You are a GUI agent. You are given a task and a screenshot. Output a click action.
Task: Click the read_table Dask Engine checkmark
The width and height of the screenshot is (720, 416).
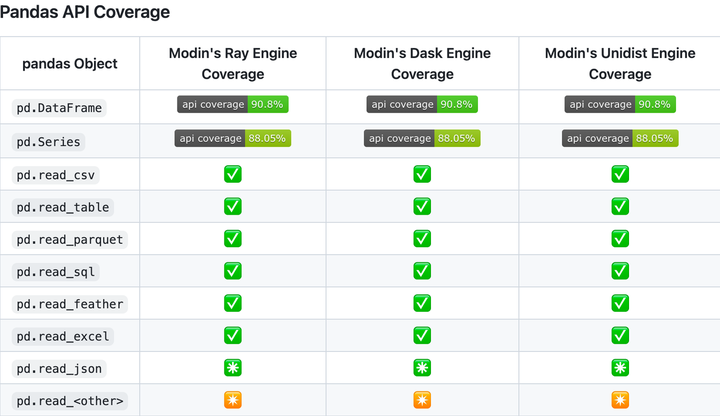422,206
